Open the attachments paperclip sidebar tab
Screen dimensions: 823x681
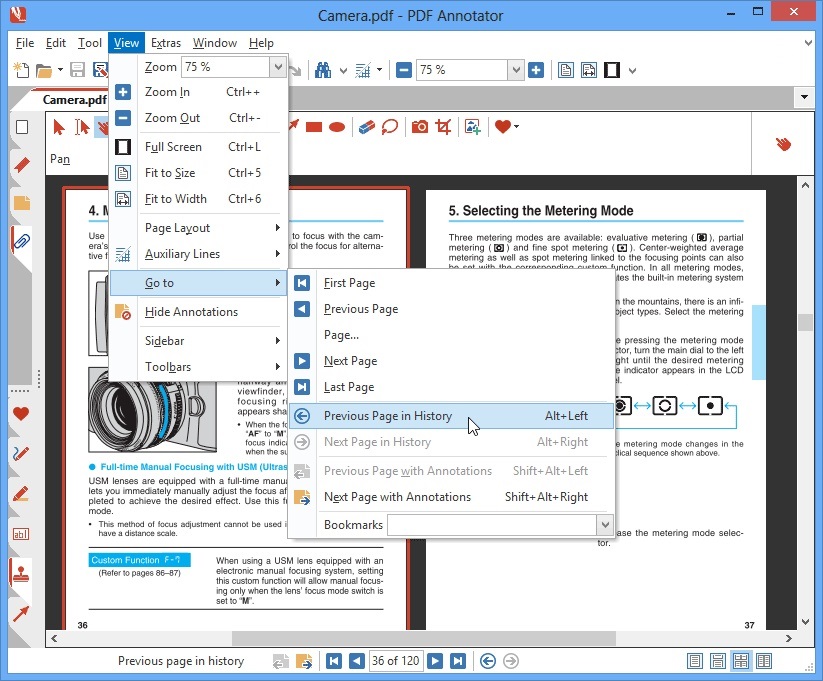click(20, 240)
